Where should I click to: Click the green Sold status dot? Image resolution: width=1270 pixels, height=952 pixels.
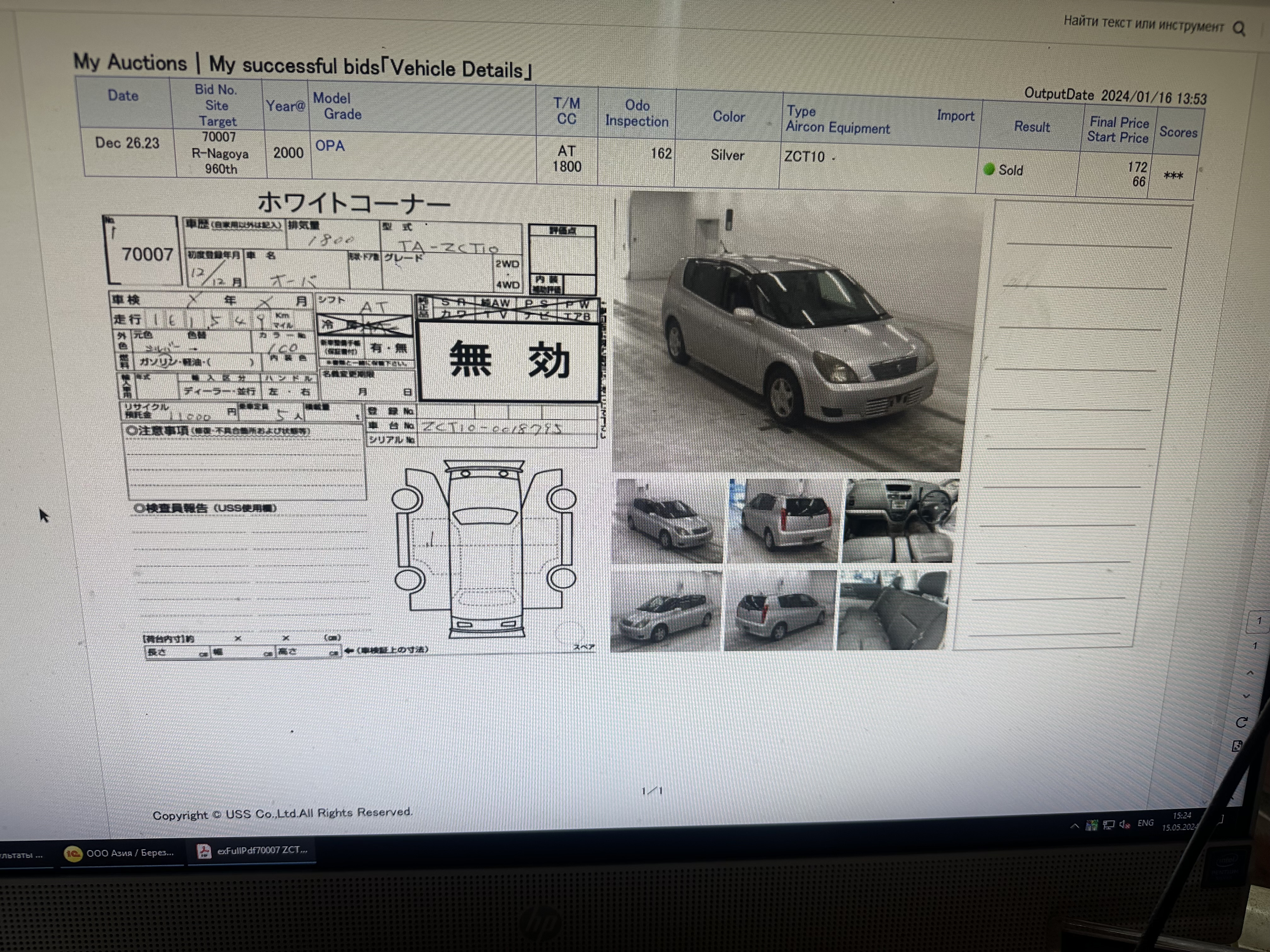click(x=988, y=169)
